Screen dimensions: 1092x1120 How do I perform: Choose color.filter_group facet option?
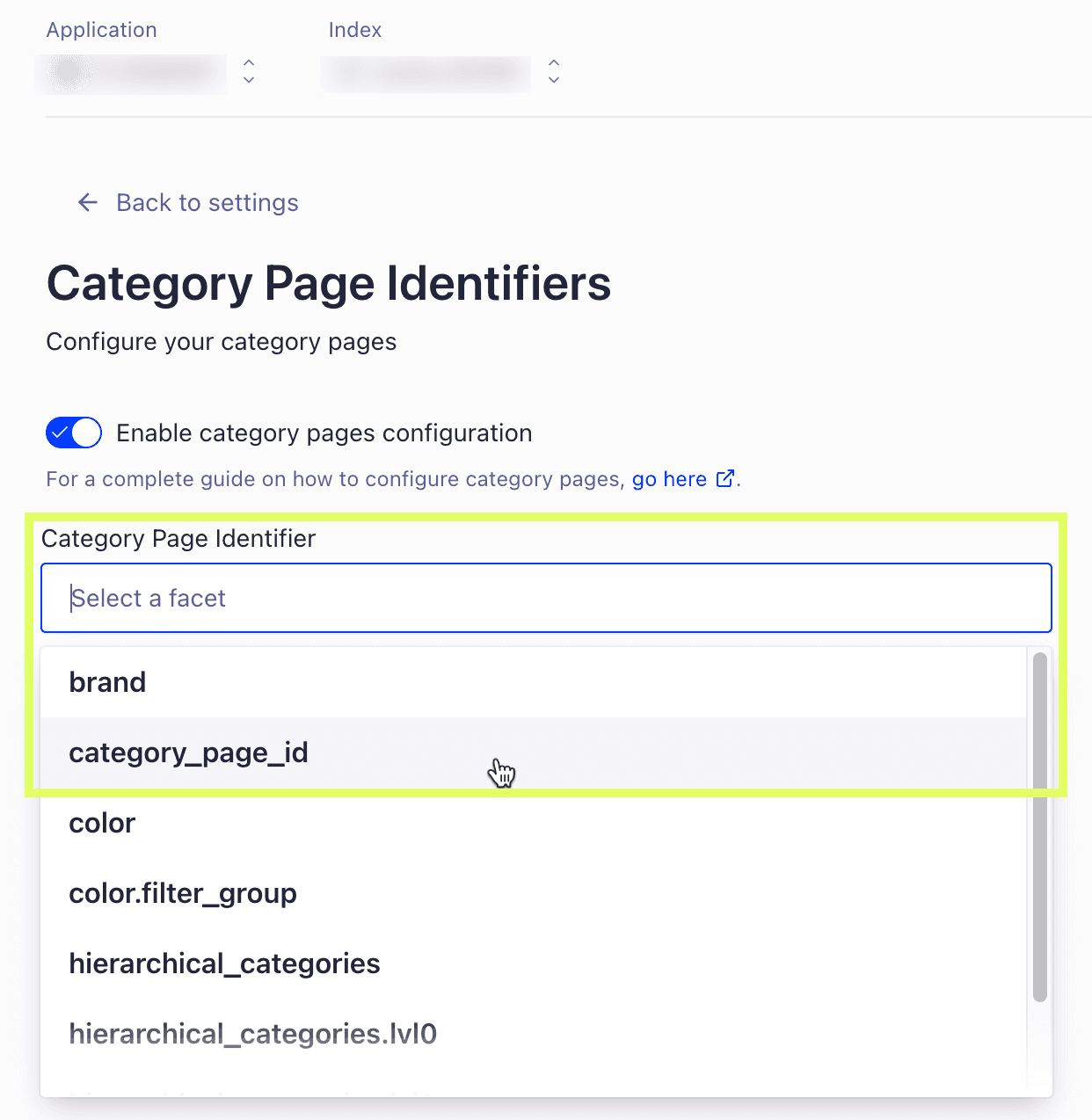[534, 893]
